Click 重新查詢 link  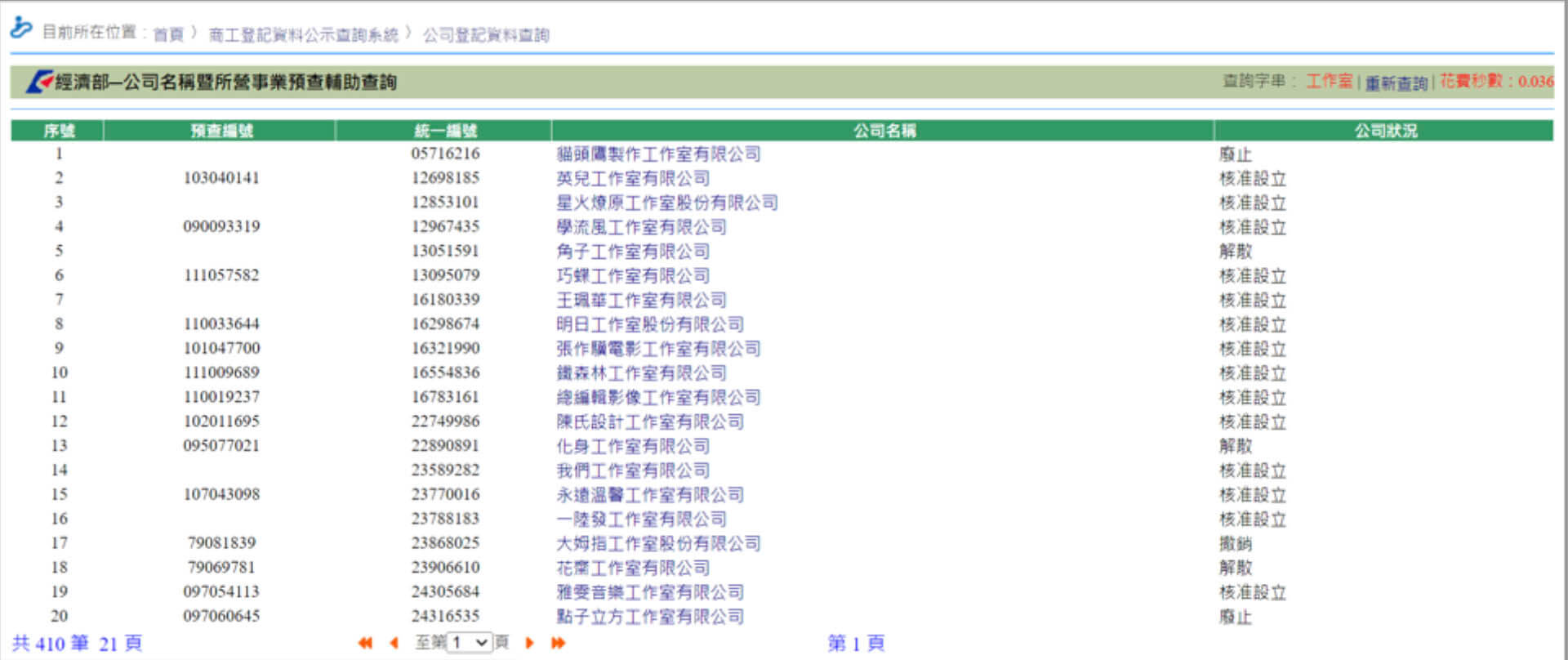(x=1396, y=82)
